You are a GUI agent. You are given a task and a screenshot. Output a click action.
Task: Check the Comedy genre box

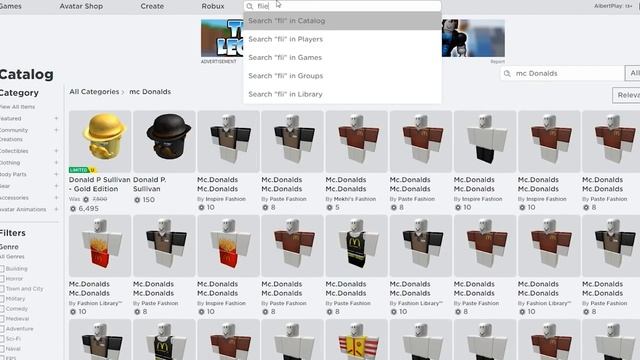(x=2, y=309)
